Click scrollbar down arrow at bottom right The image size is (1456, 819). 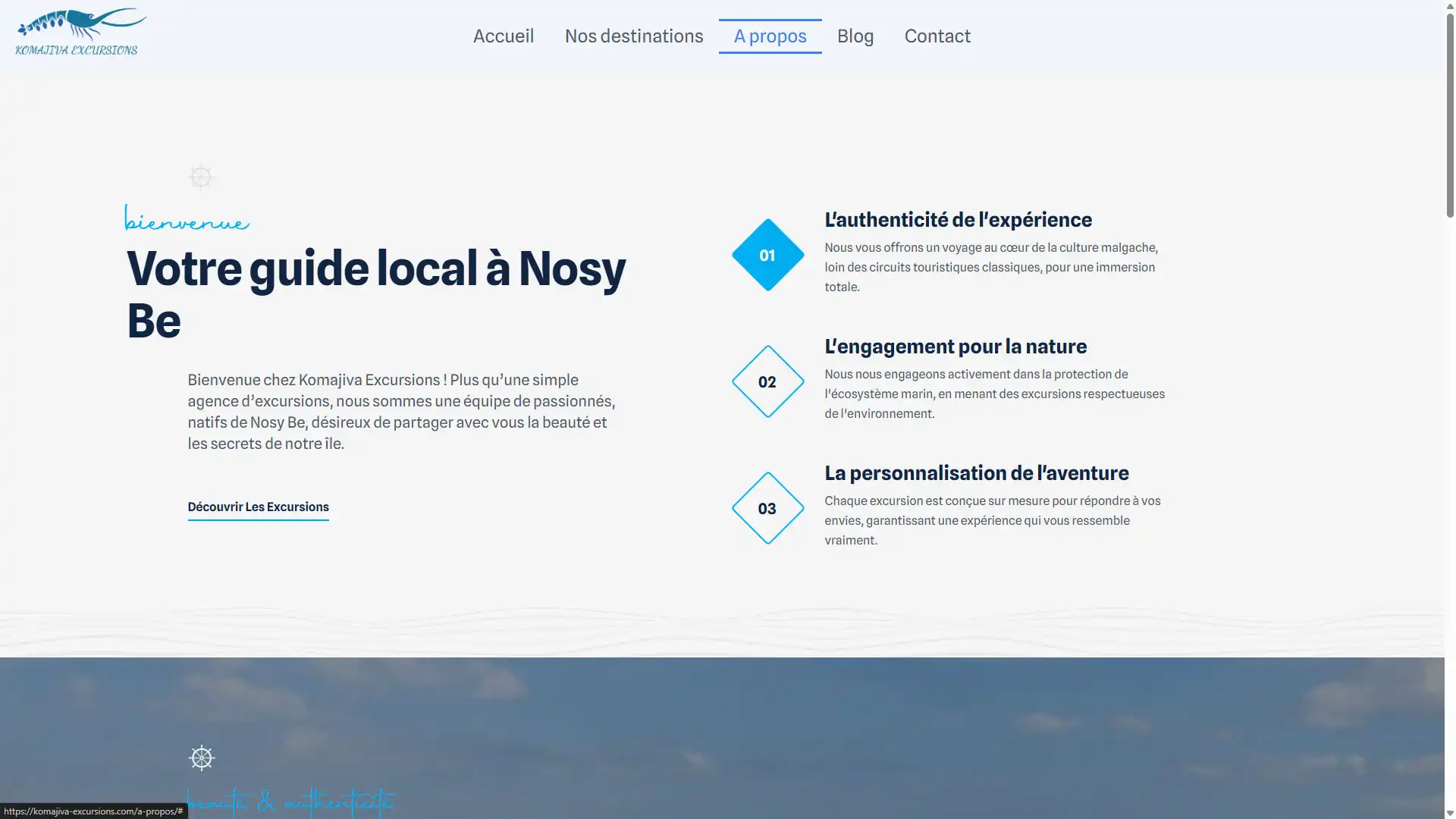(1450, 813)
